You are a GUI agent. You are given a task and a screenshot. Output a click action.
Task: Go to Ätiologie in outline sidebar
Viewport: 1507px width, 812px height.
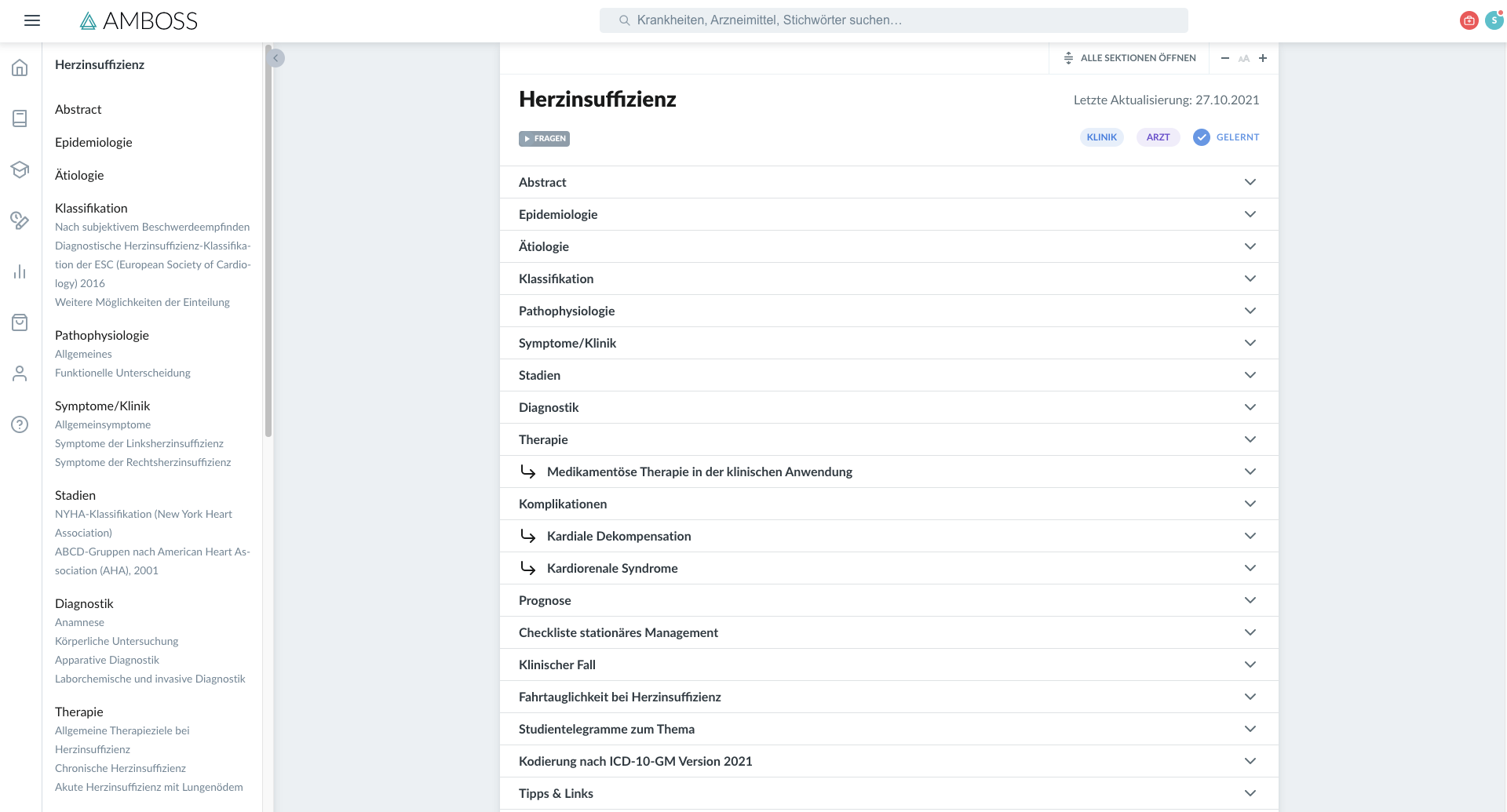tap(79, 175)
